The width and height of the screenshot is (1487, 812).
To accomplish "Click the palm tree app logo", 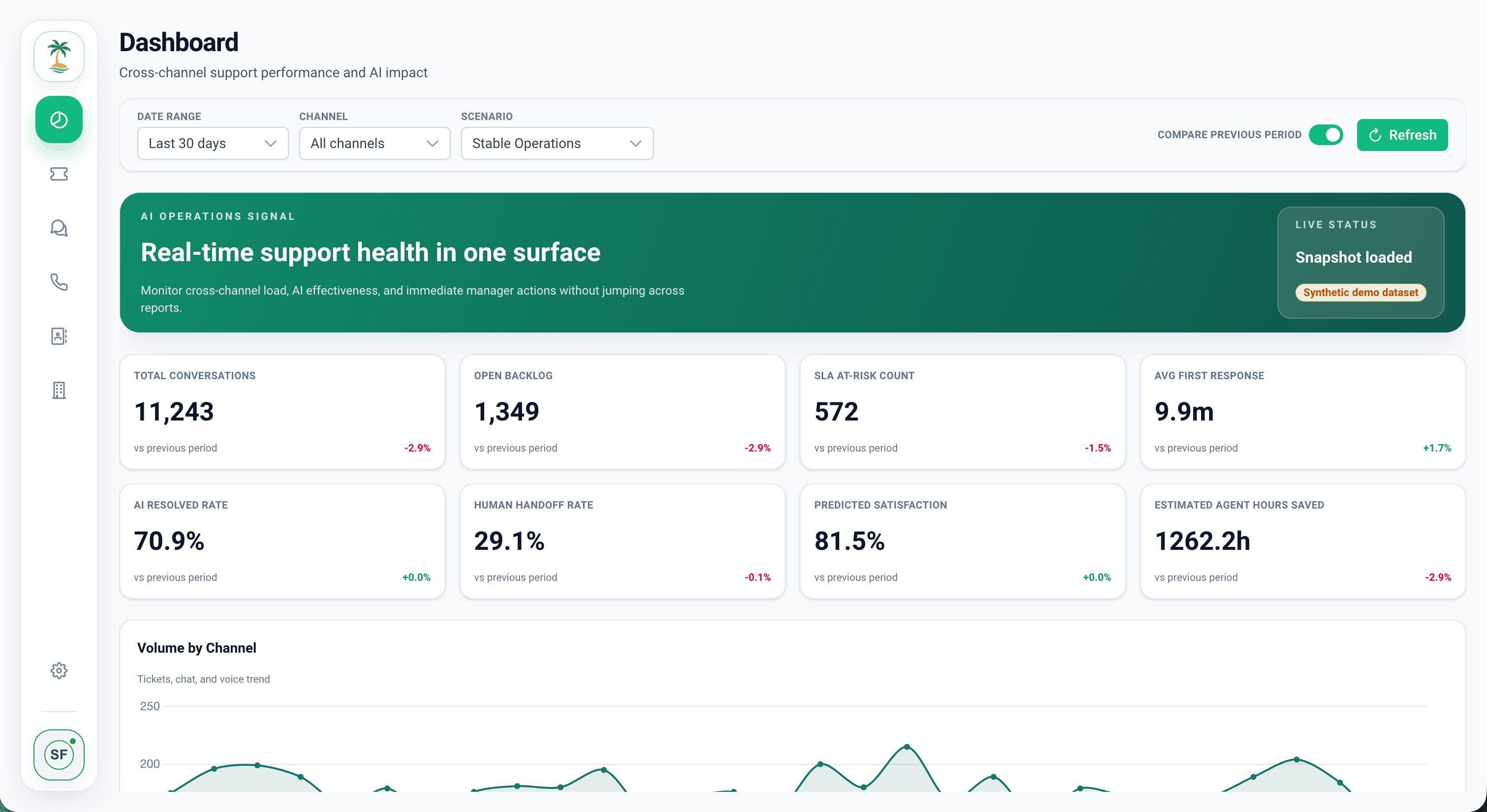I will (59, 57).
